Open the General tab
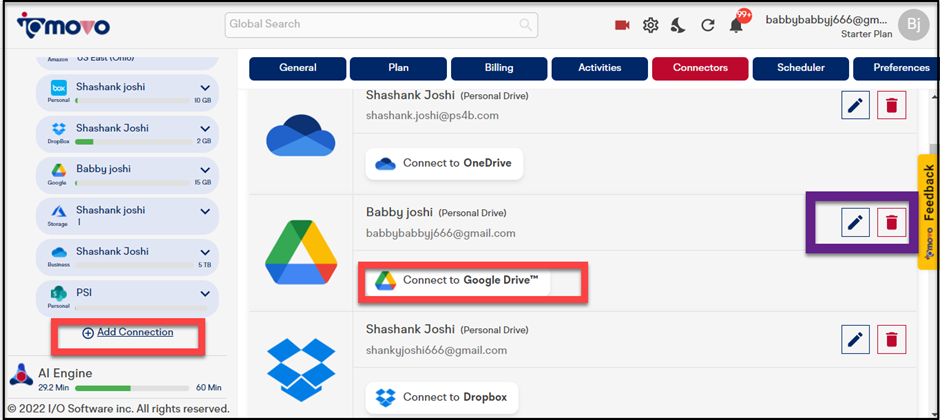The image size is (940, 420). click(298, 68)
